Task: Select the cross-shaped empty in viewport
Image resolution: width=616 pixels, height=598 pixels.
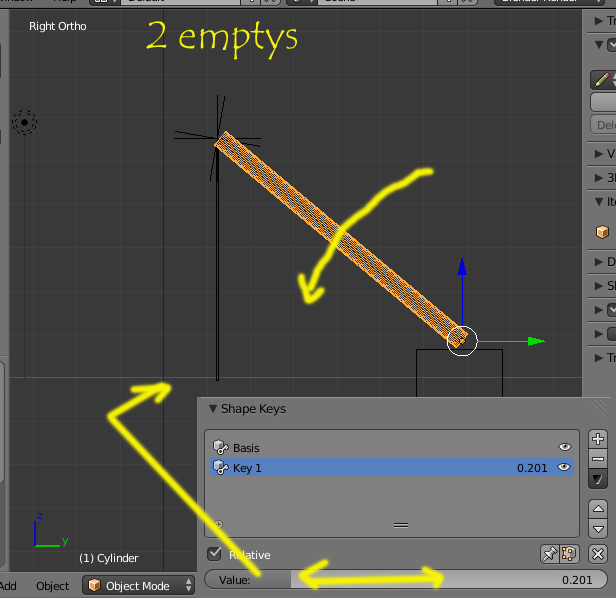Action: point(217,138)
